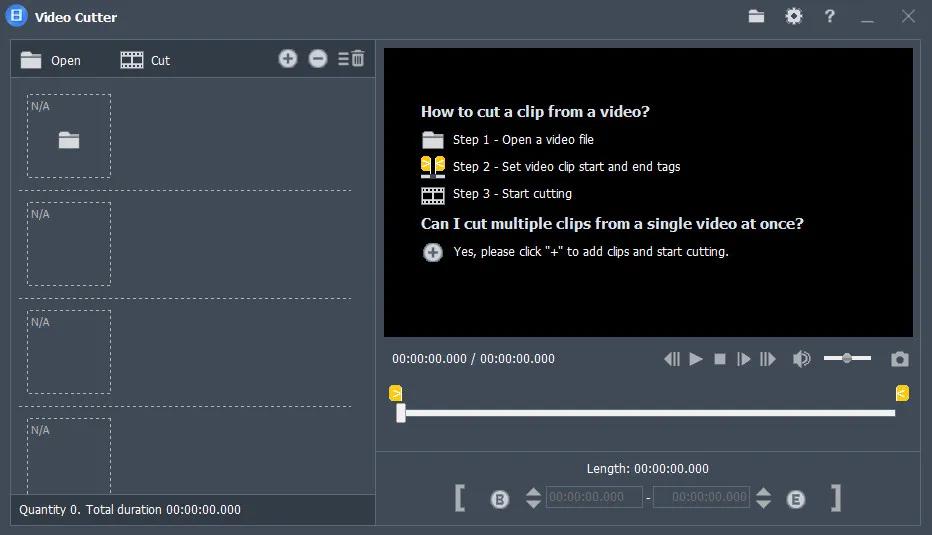Stop video playback
This screenshot has width=932, height=535.
720,359
